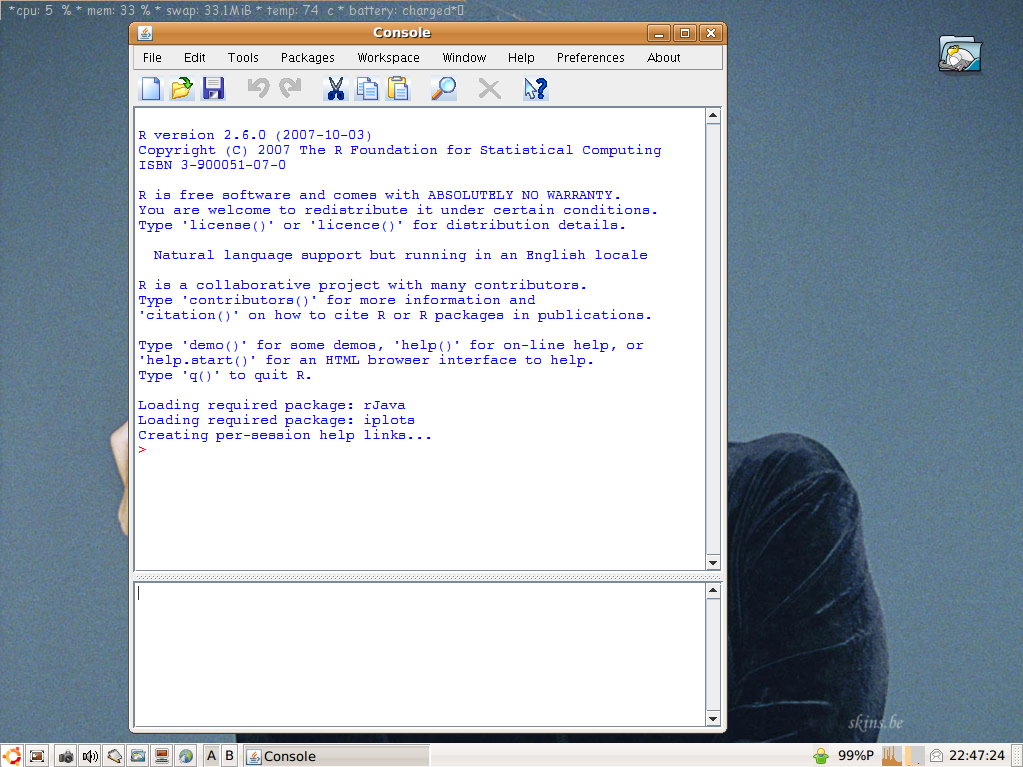The image size is (1023, 767).
Task: Launch the camera screenshot taskbar icon
Action: (x=66, y=756)
